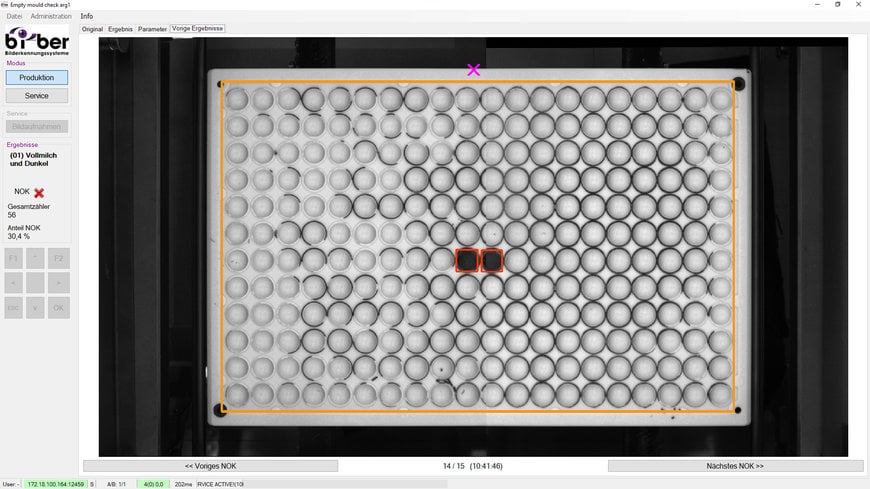870x489 pixels.
Task: Open the Administration menu
Action: (51, 16)
